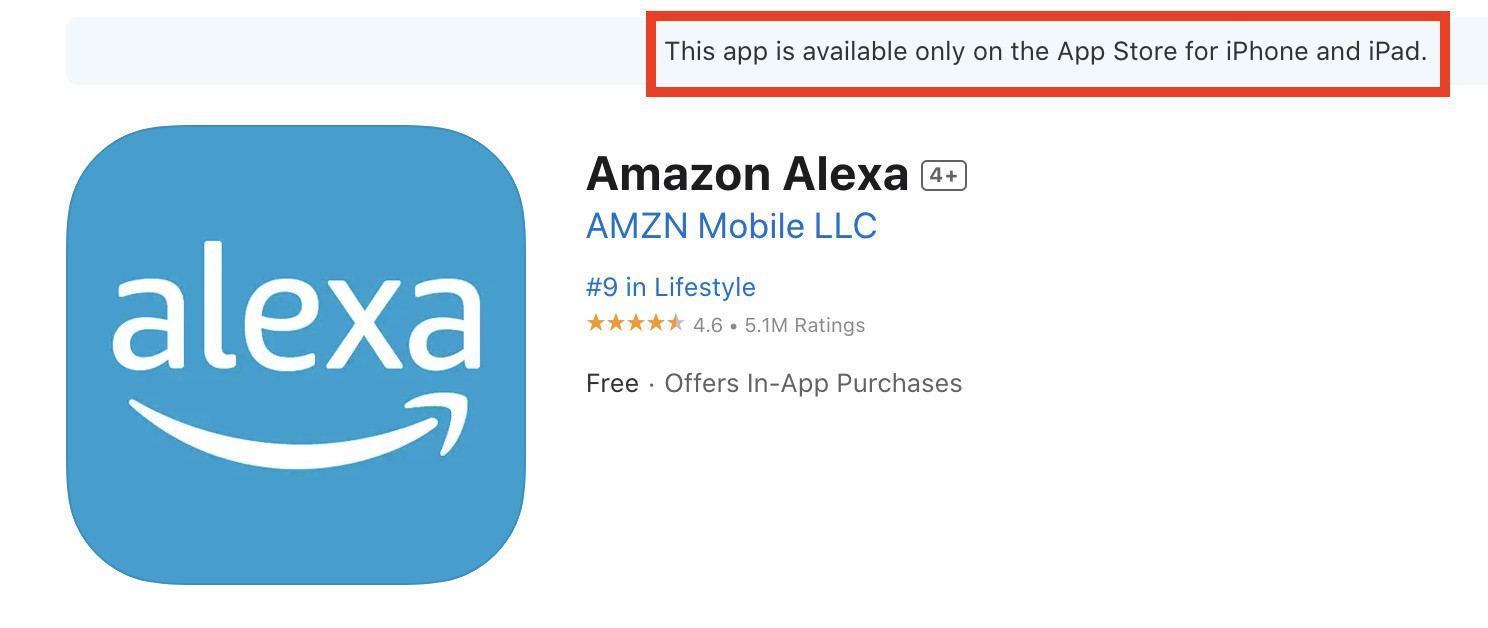Click the Amazon Alexa app title
Image resolution: width=1488 pixels, height=628 pixels.
pyautogui.click(x=747, y=173)
